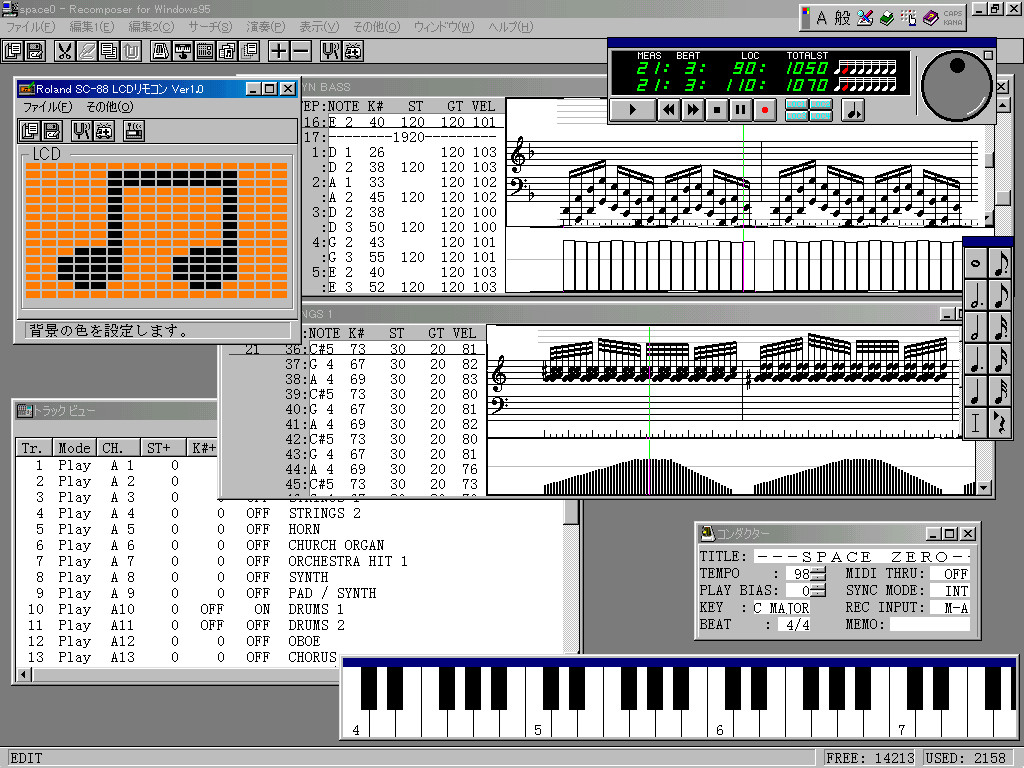Click the drum machine panel icon in toolbar
Screen dimensions: 1024x768
204,51
